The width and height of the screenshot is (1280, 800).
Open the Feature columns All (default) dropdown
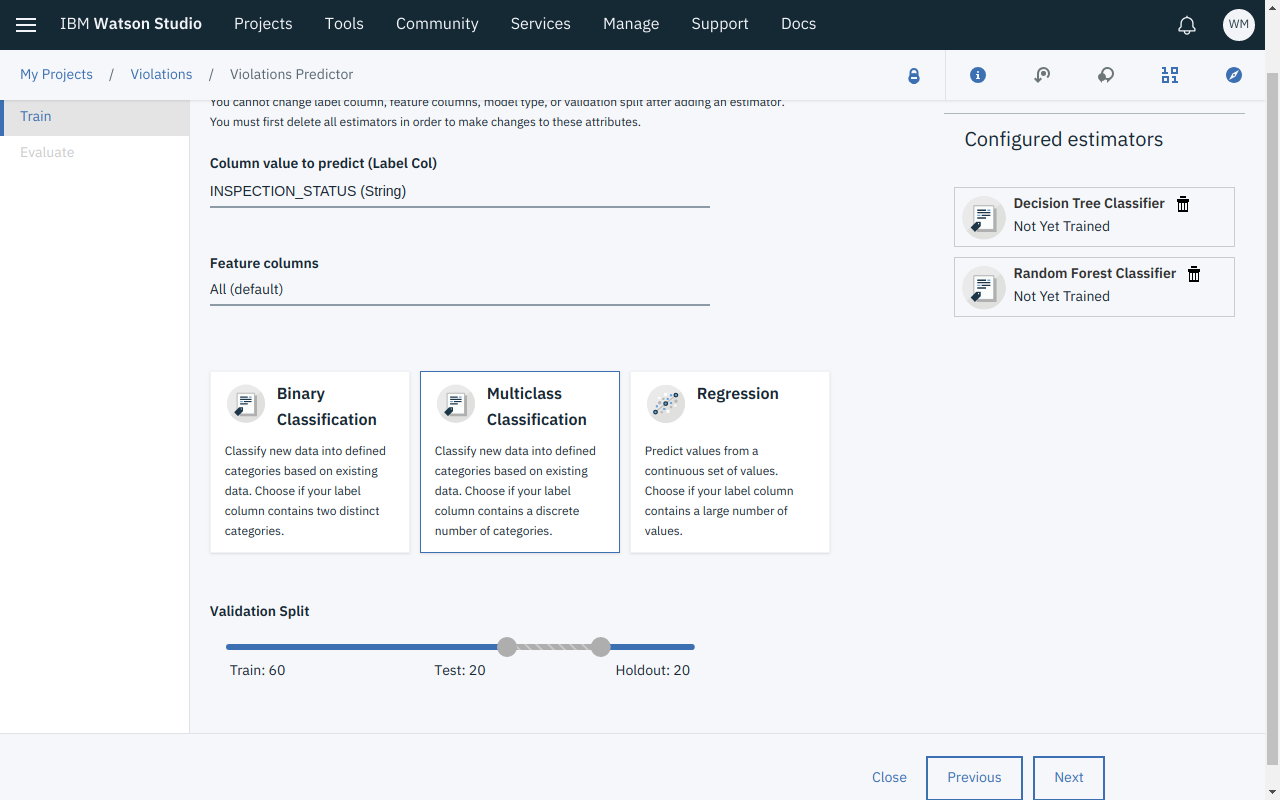tap(460, 289)
